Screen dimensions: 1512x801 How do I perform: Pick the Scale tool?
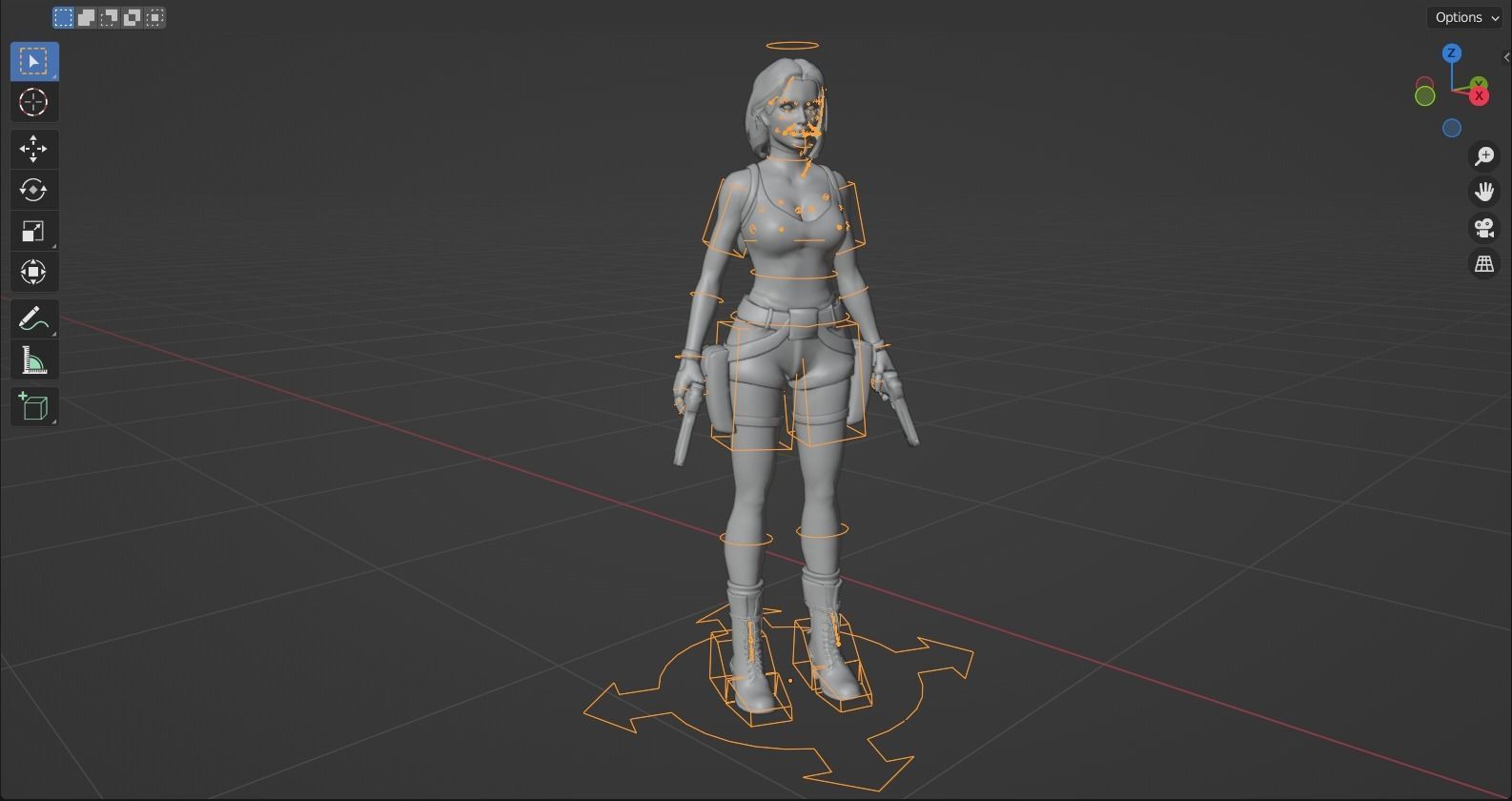(34, 231)
